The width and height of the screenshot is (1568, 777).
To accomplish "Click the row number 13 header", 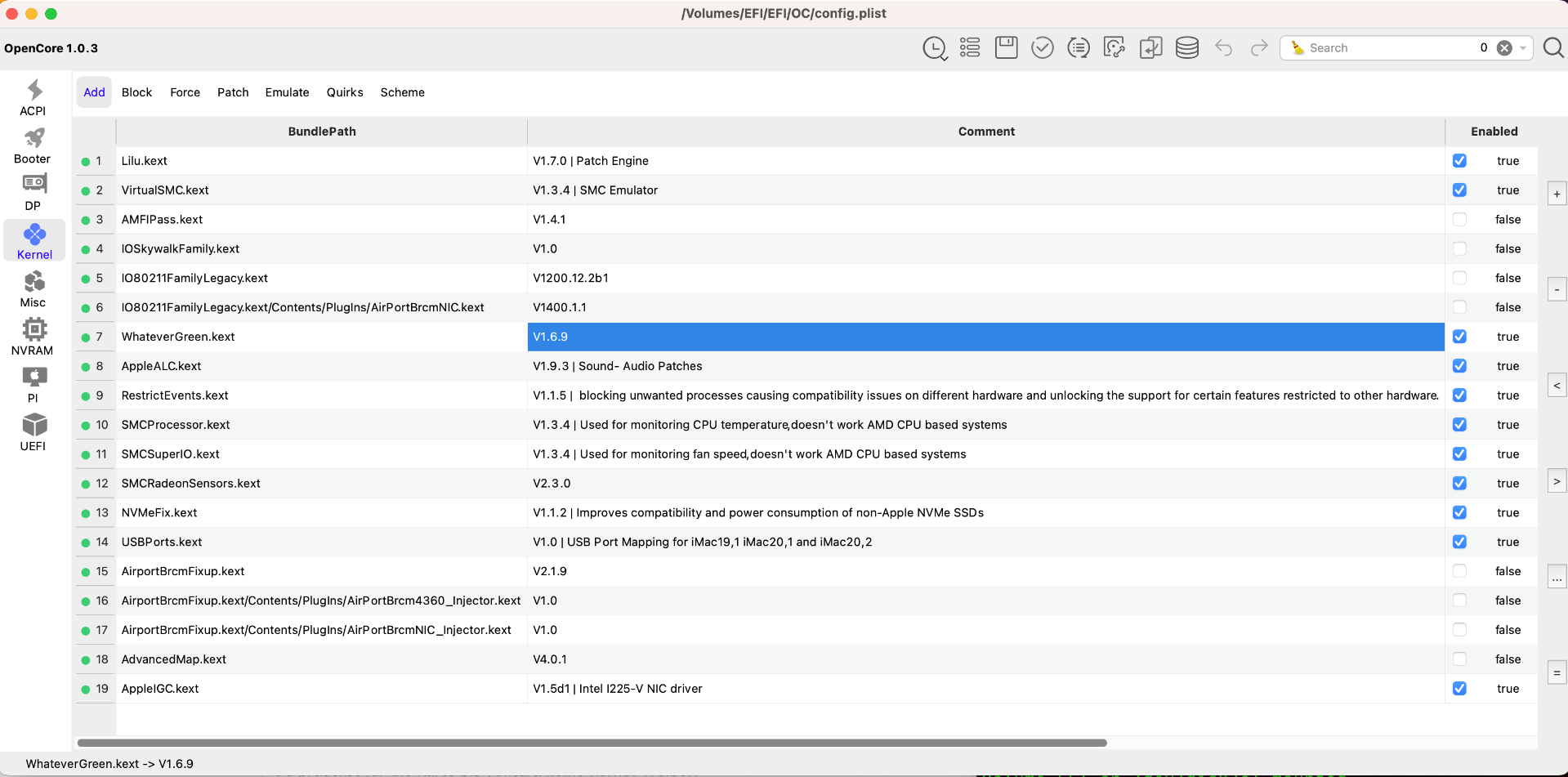I will (96, 513).
